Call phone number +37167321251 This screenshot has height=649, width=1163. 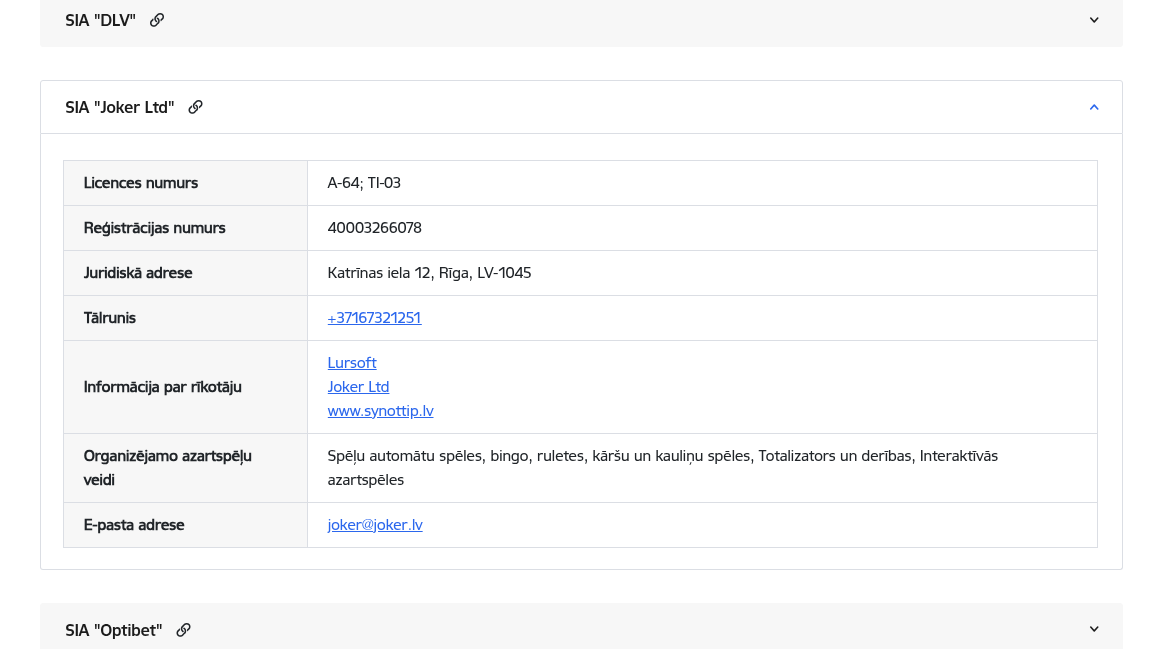[374, 317]
